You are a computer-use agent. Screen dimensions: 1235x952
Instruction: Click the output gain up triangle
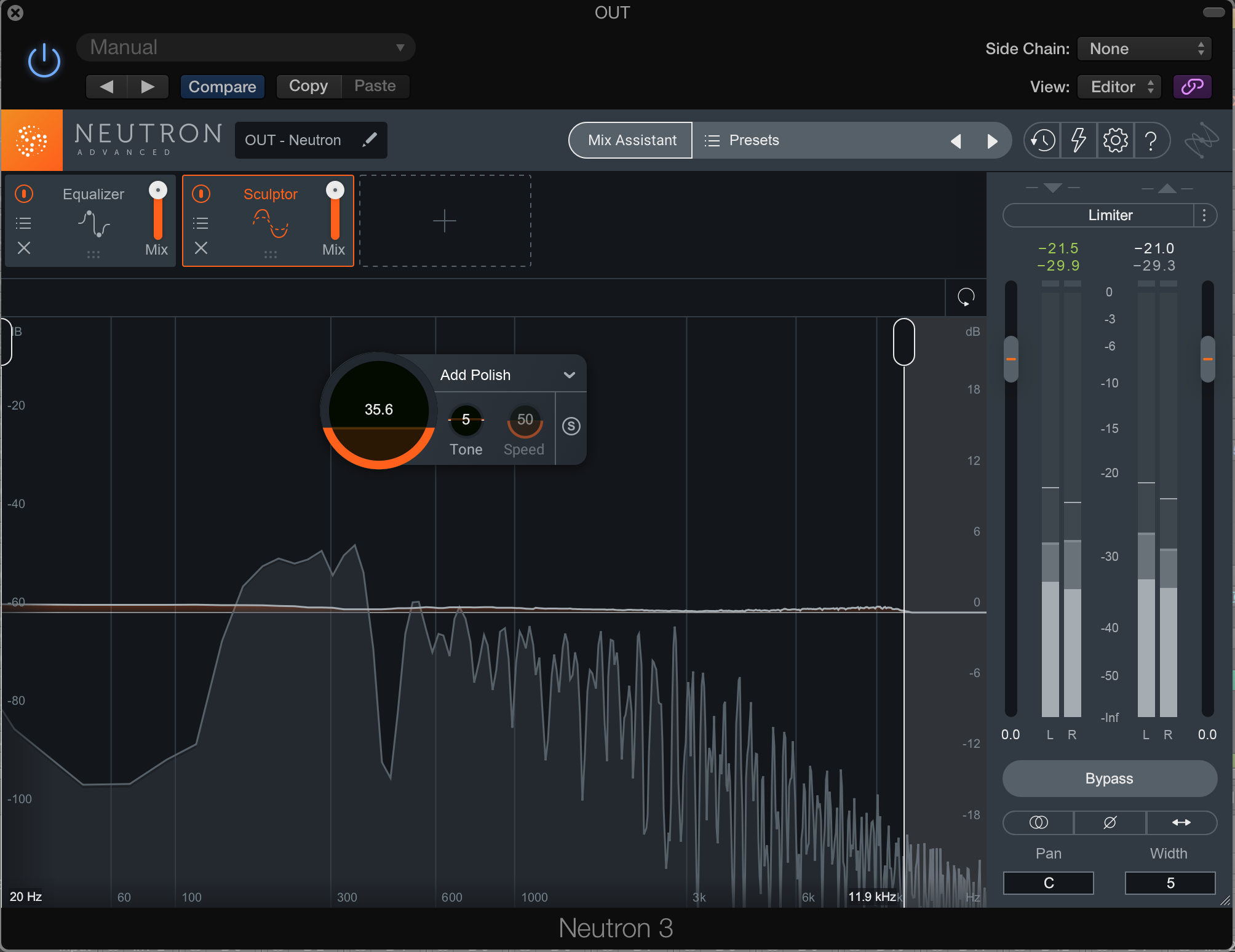pyautogui.click(x=1167, y=188)
